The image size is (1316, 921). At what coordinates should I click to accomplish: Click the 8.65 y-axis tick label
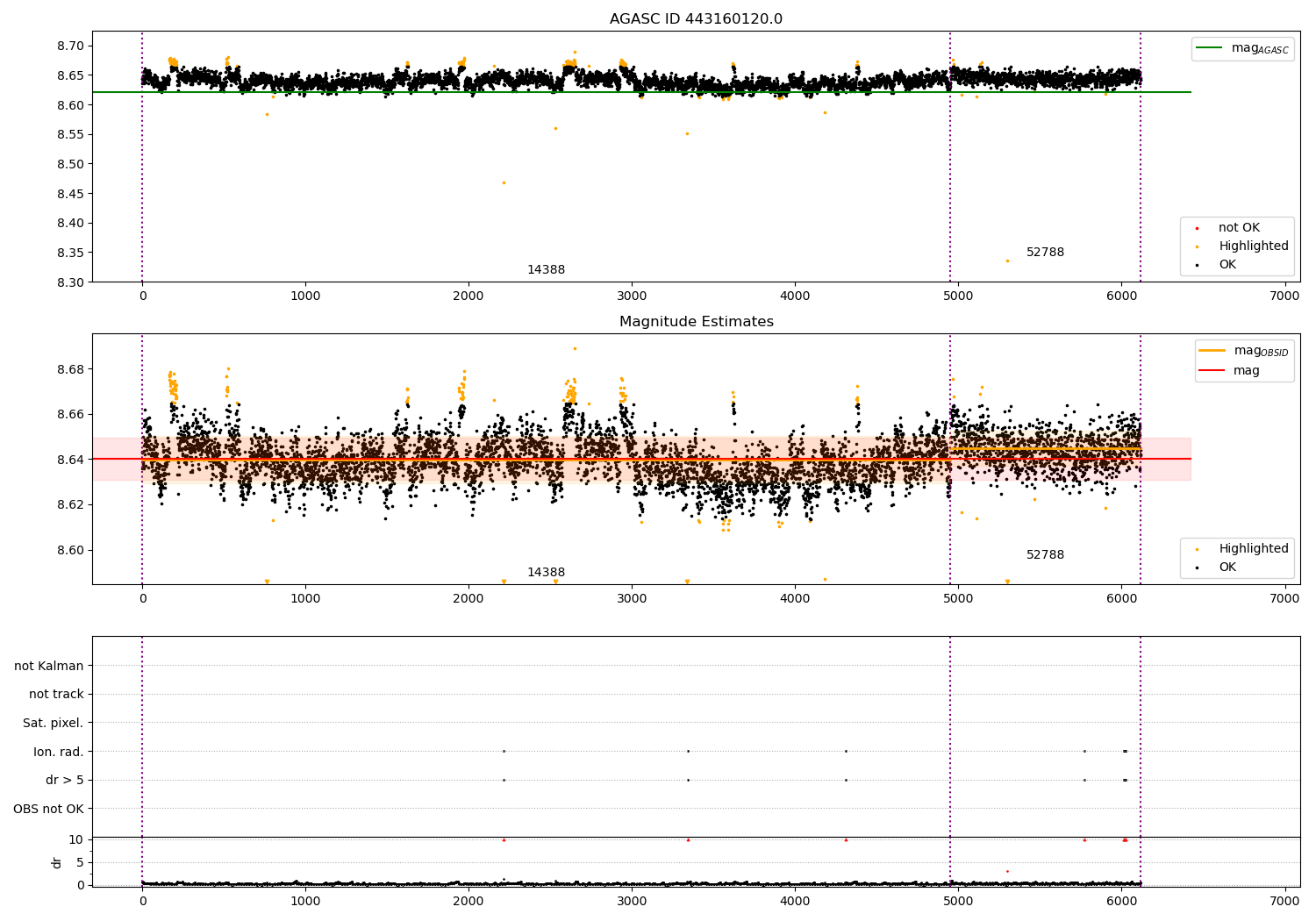(70, 75)
